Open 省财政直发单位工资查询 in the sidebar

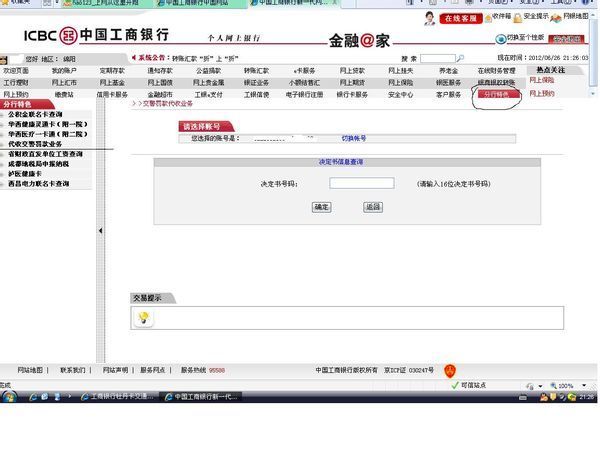pos(45,154)
